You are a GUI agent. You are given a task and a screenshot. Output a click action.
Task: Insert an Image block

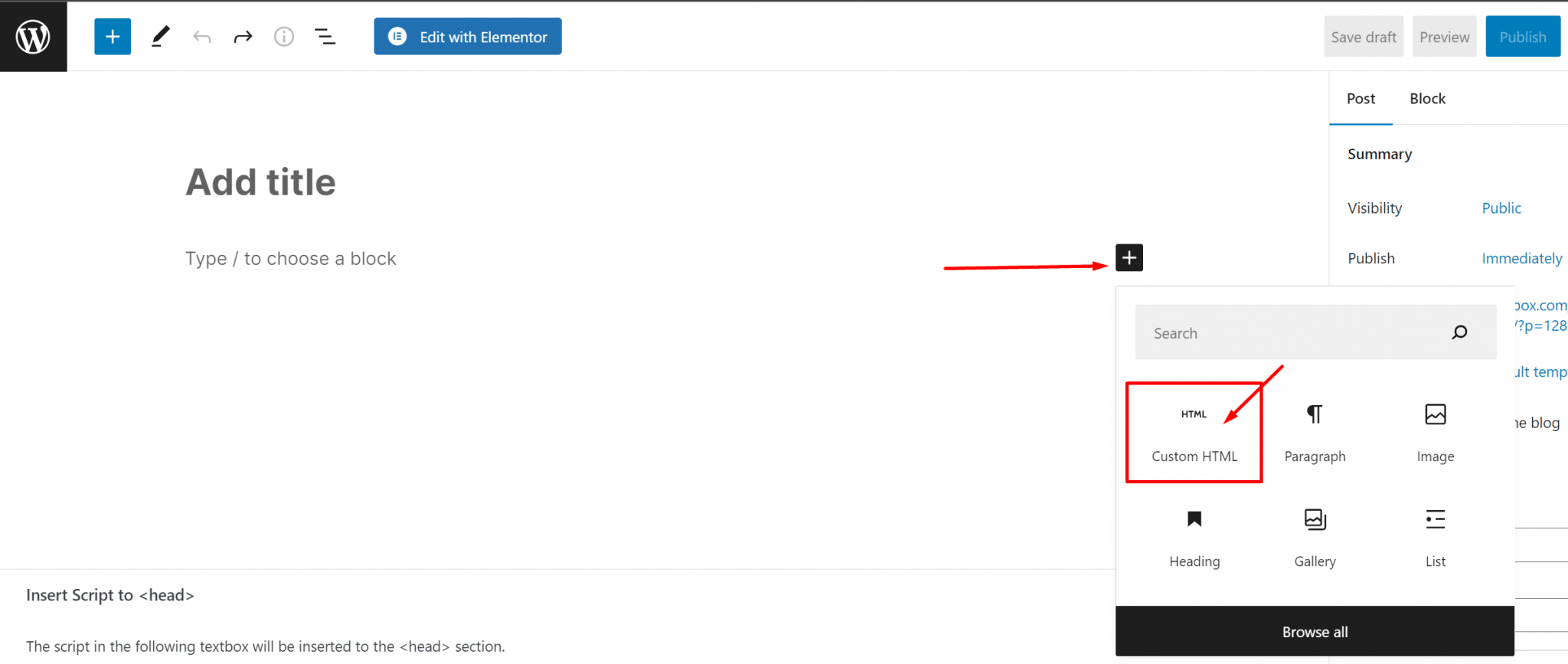[1435, 433]
